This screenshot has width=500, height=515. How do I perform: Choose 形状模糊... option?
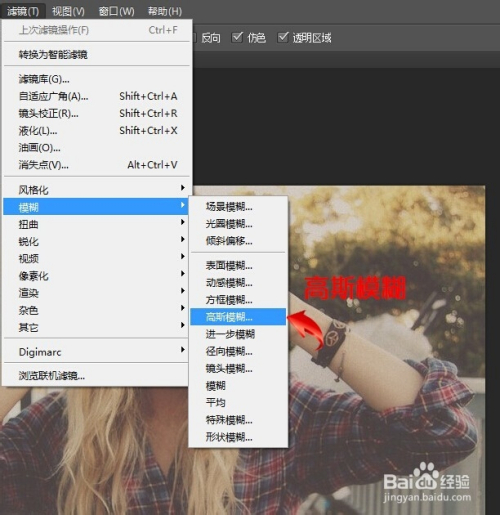[x=238, y=437]
